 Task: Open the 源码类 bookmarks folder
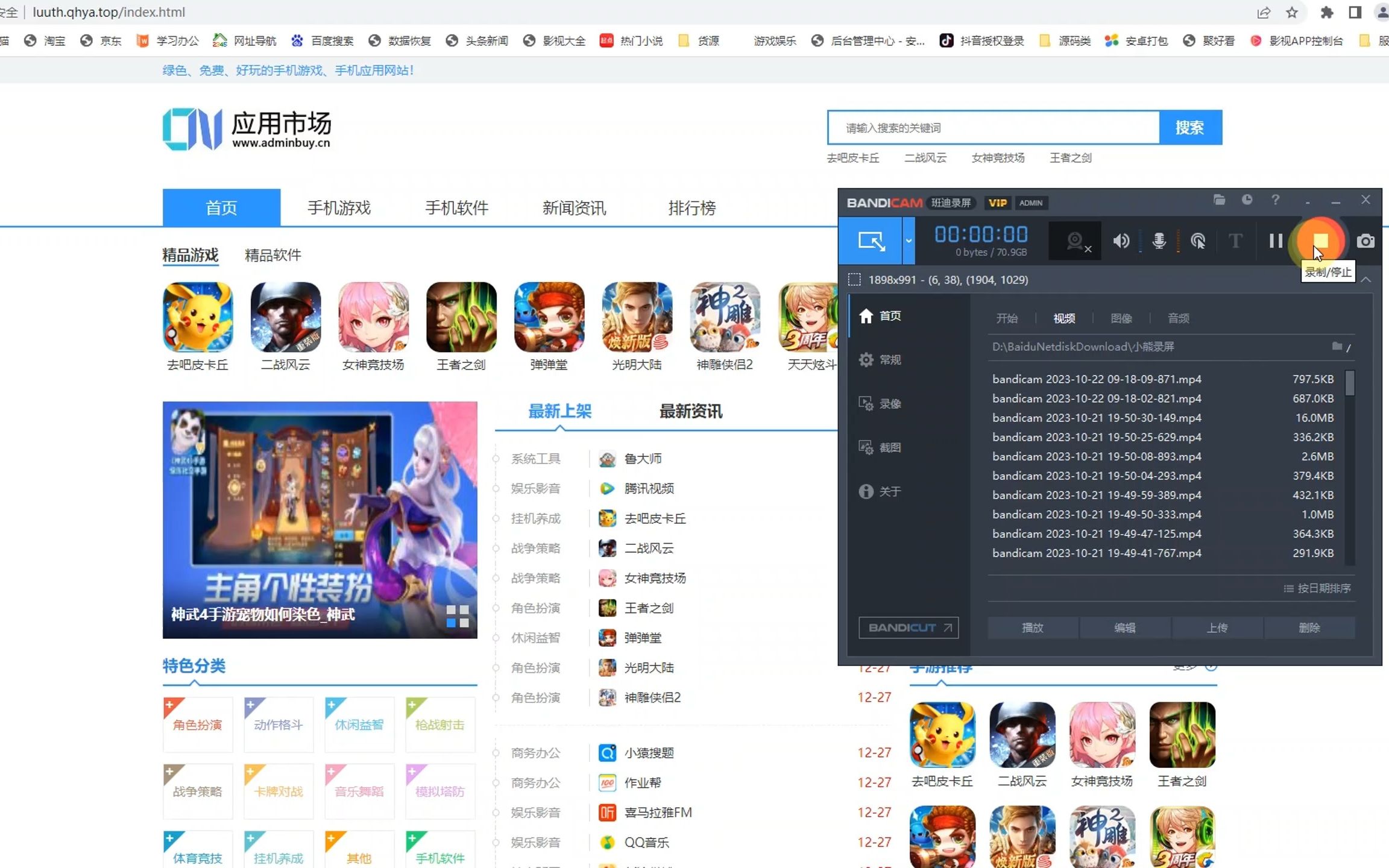point(1065,40)
